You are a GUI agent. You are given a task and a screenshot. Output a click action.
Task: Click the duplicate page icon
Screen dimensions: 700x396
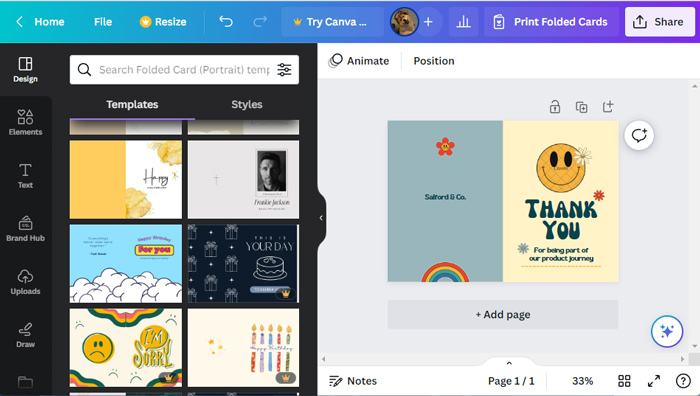click(581, 107)
